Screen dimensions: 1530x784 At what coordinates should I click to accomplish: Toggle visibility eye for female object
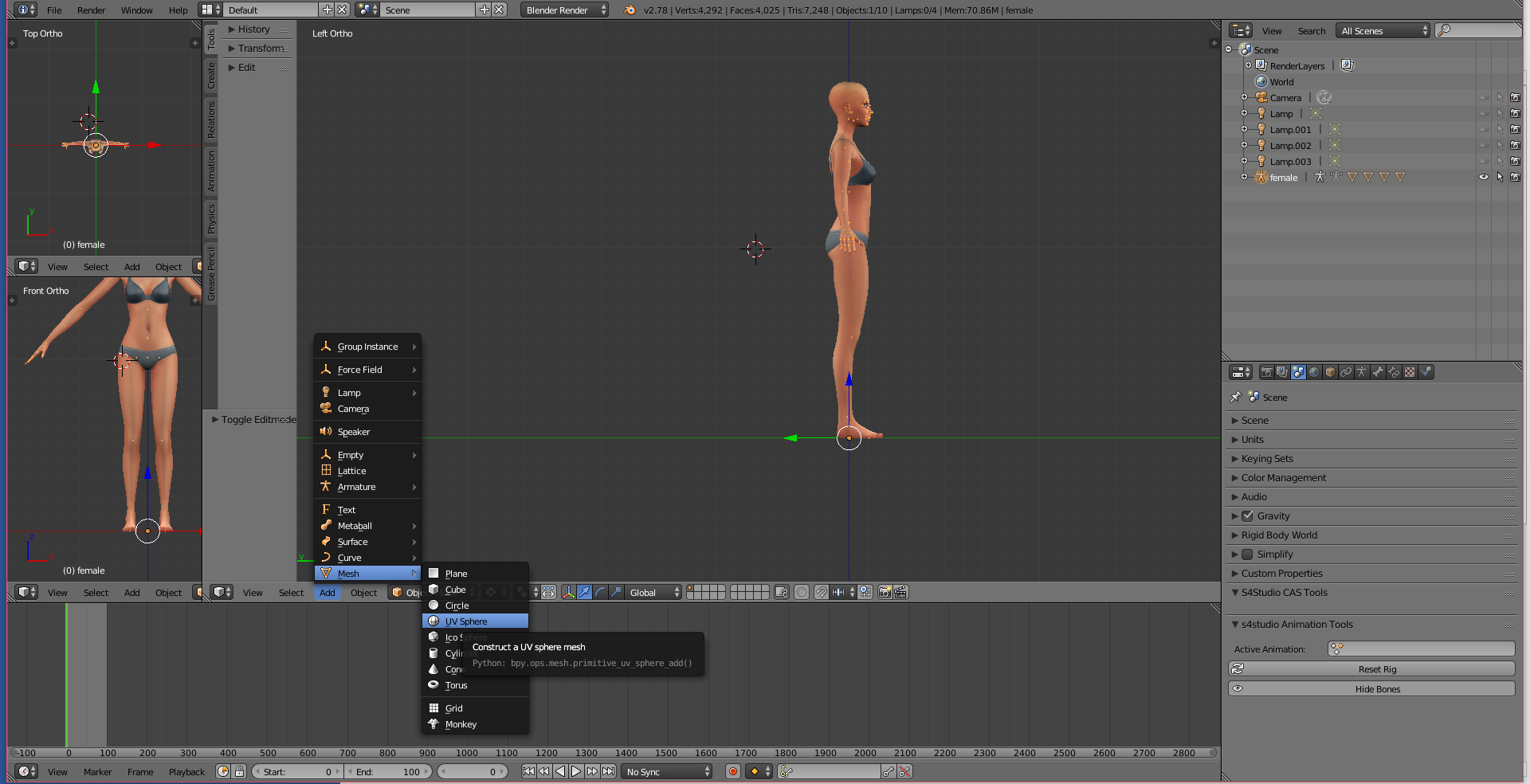1483,178
